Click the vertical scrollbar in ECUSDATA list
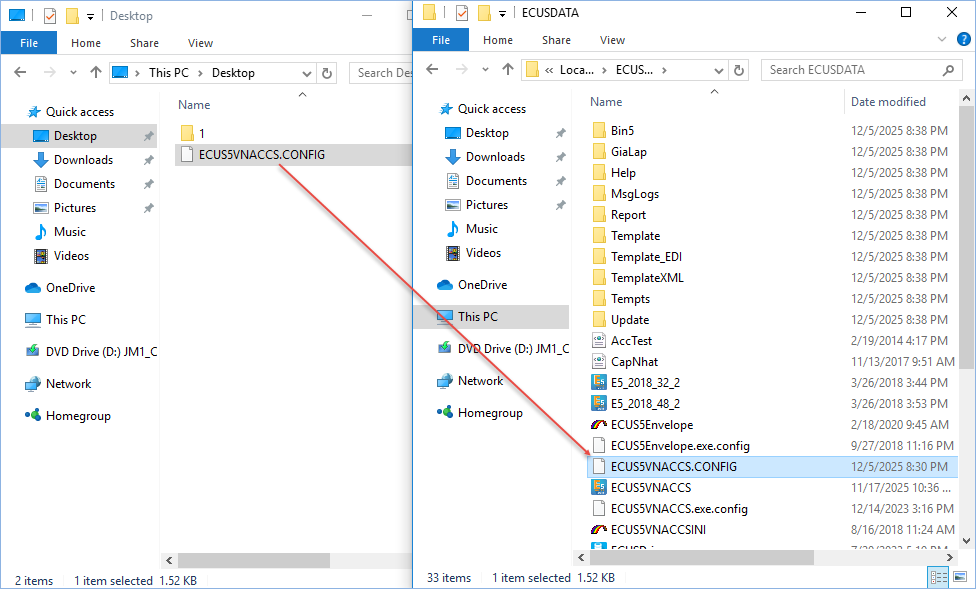Image resolution: width=976 pixels, height=589 pixels. tap(967, 300)
